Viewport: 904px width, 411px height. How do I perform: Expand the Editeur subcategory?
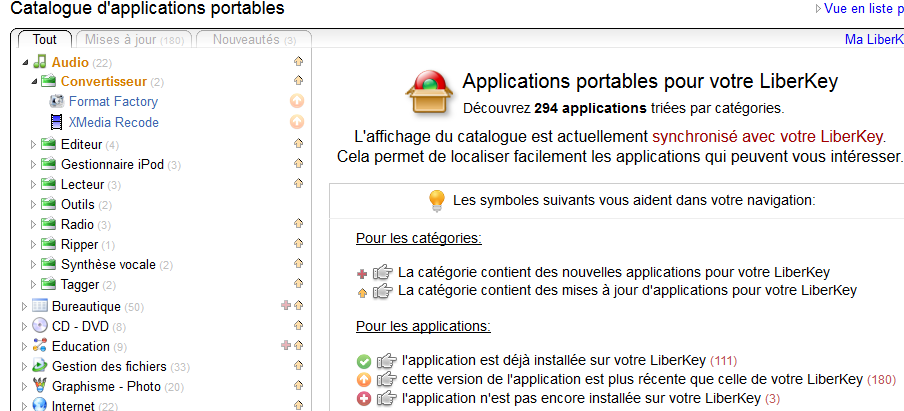[x=35, y=144]
